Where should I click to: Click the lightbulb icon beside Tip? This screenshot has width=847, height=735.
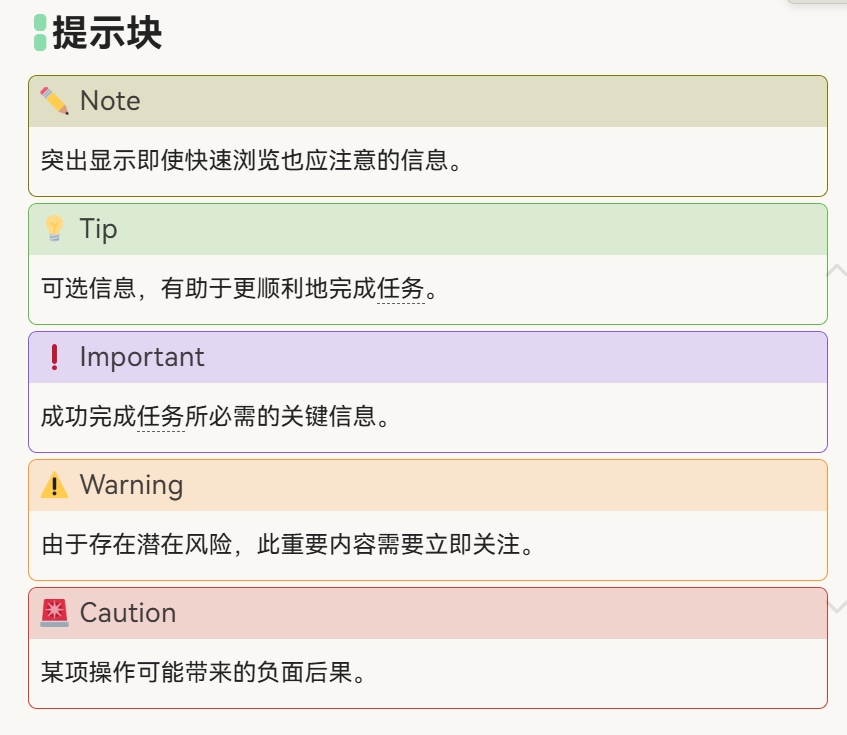[x=54, y=229]
